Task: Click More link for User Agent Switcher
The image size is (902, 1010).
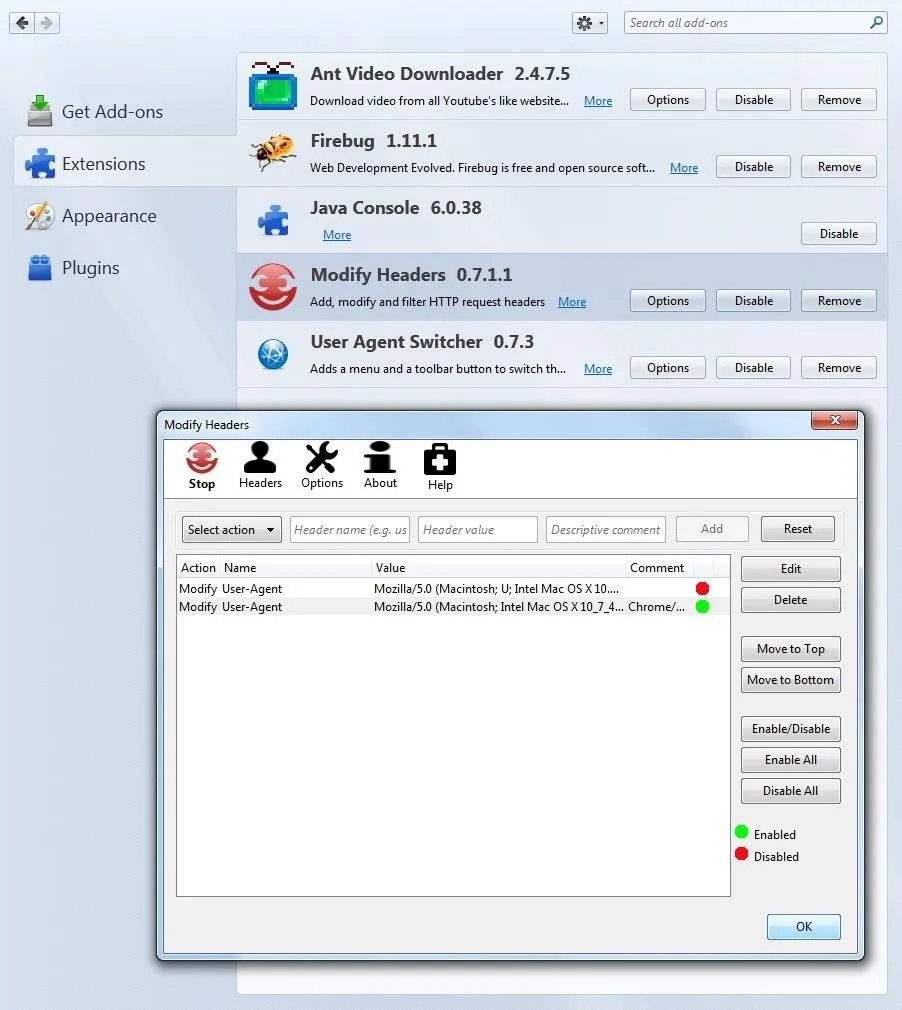Action: tap(598, 369)
